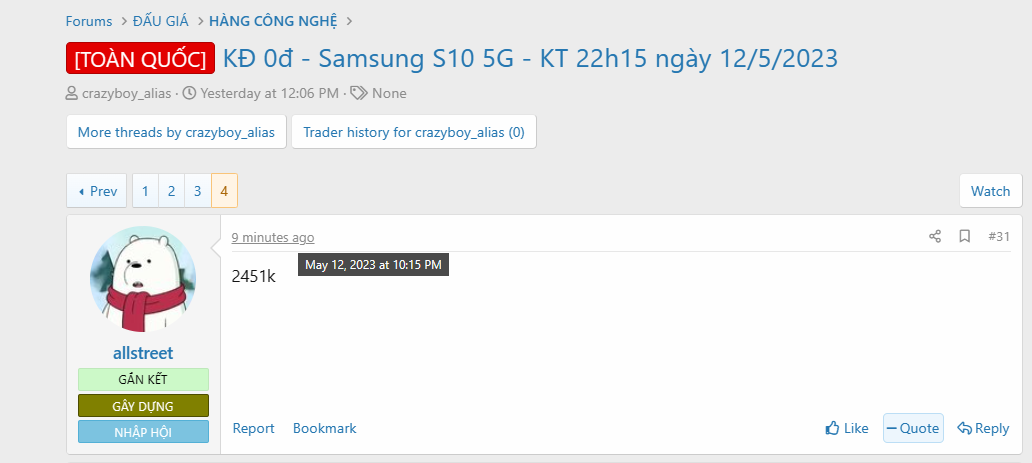
Task: Click the share icon on post #31
Action: coord(935,236)
